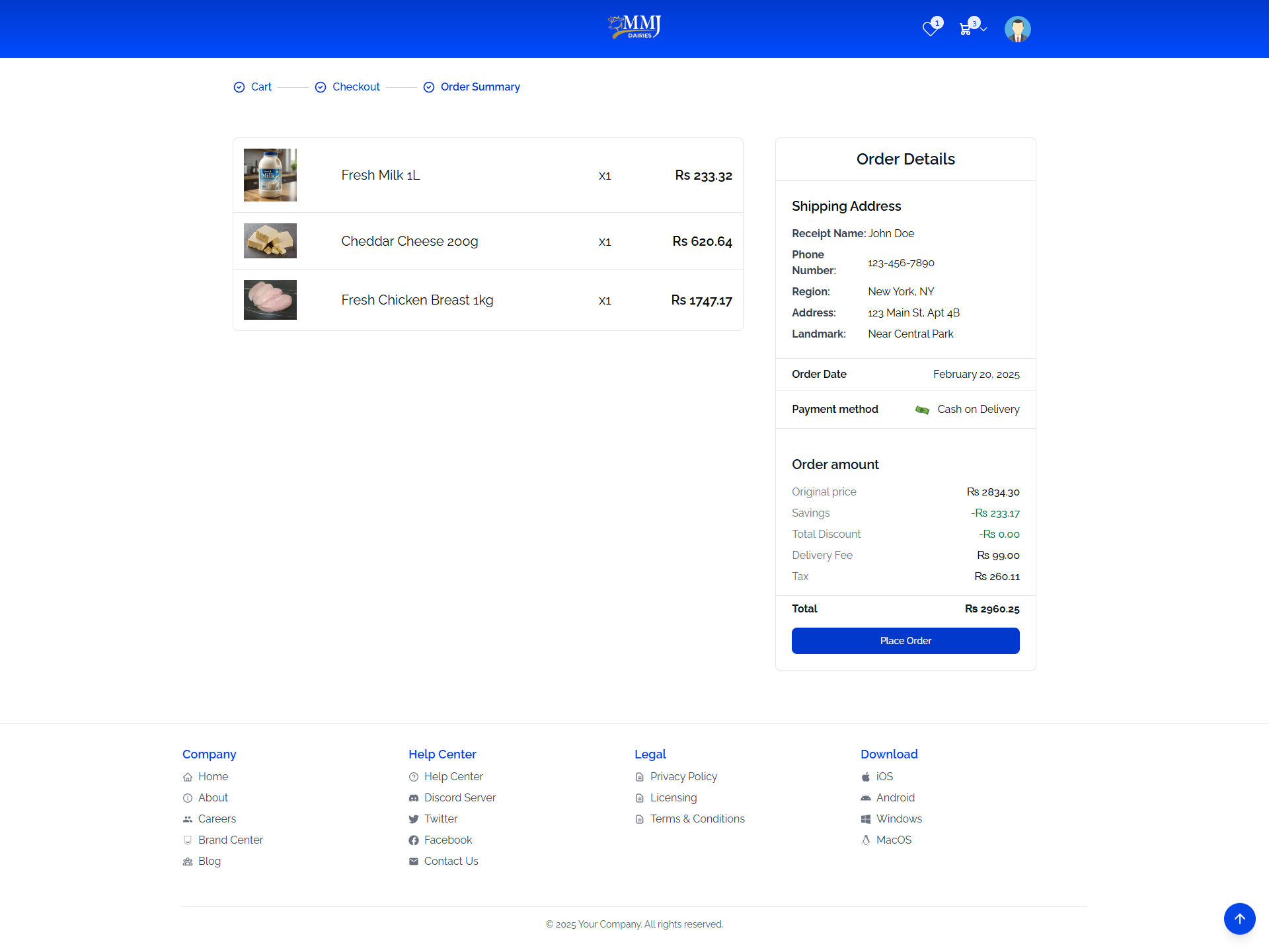Click Contact Us in footer

point(451,861)
